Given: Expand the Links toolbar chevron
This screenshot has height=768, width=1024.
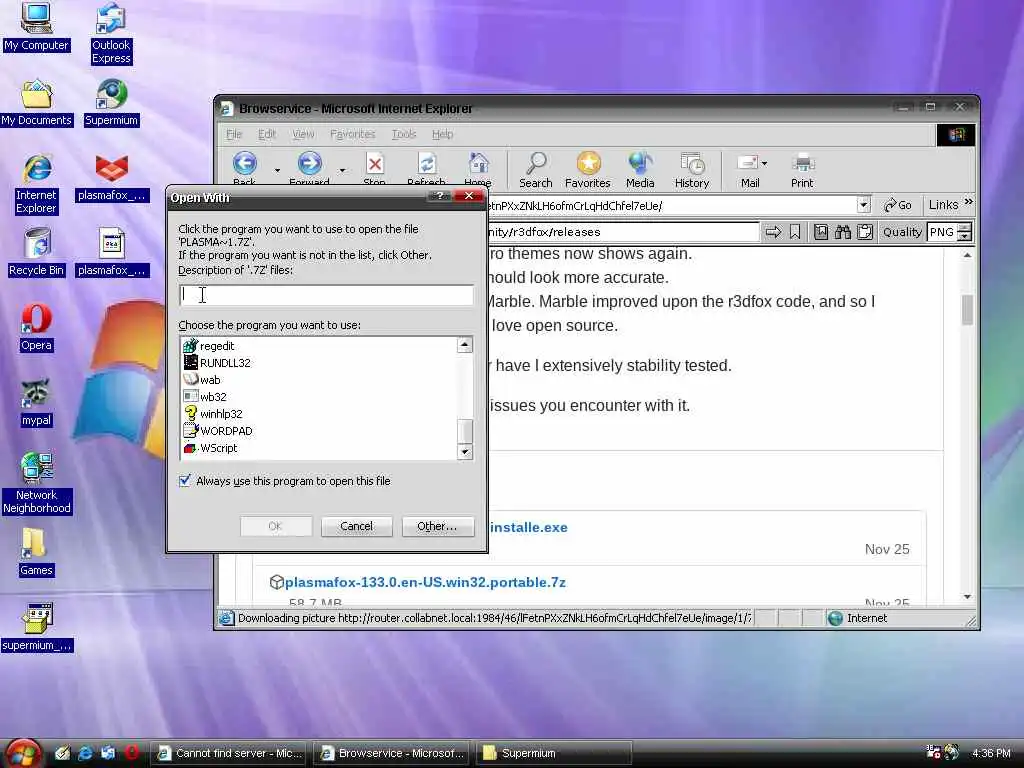Looking at the screenshot, I should pos(968,202).
